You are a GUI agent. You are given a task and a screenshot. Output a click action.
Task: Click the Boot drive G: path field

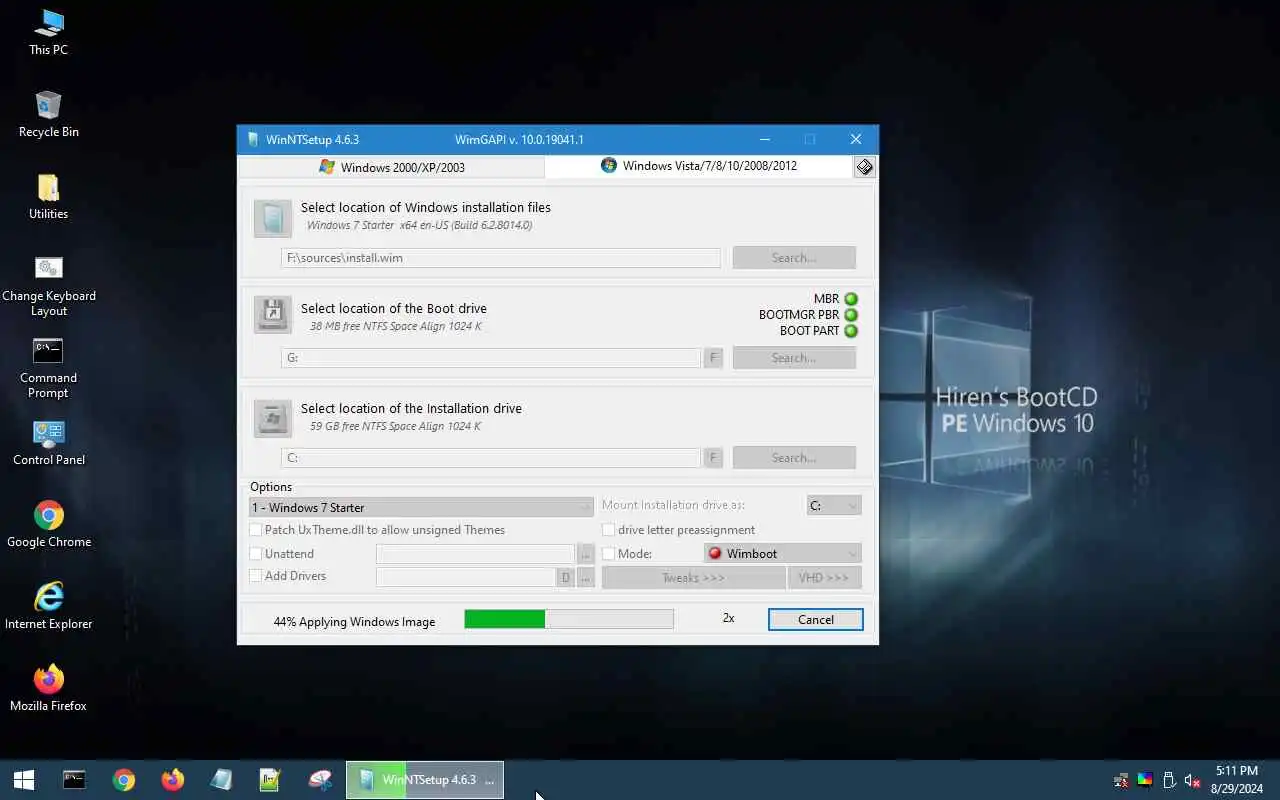491,358
